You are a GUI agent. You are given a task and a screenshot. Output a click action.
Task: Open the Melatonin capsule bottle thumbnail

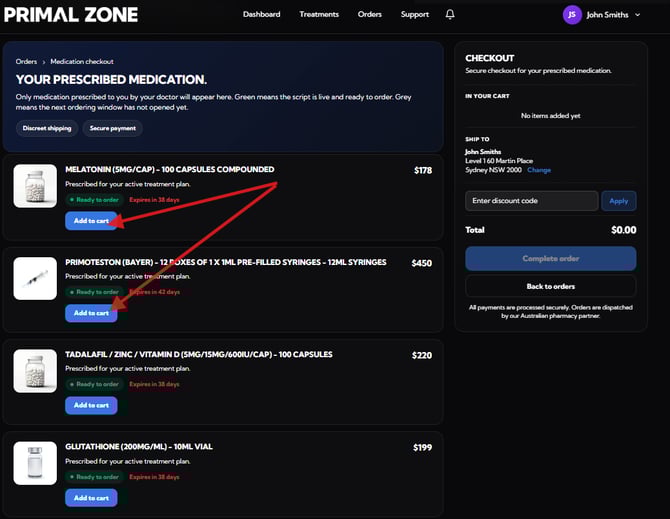pyautogui.click(x=35, y=186)
